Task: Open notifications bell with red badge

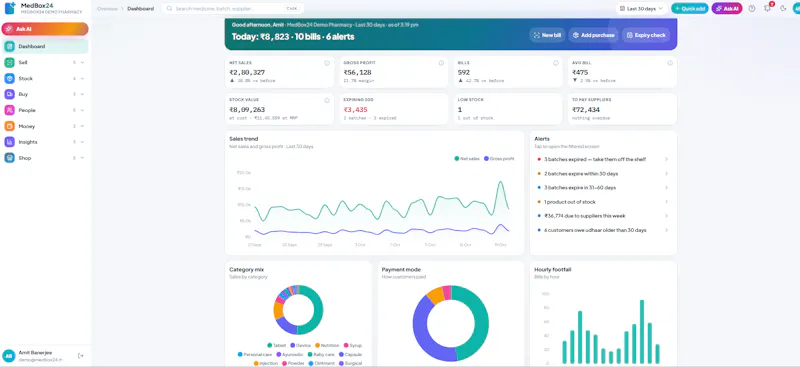Action: tap(768, 8)
